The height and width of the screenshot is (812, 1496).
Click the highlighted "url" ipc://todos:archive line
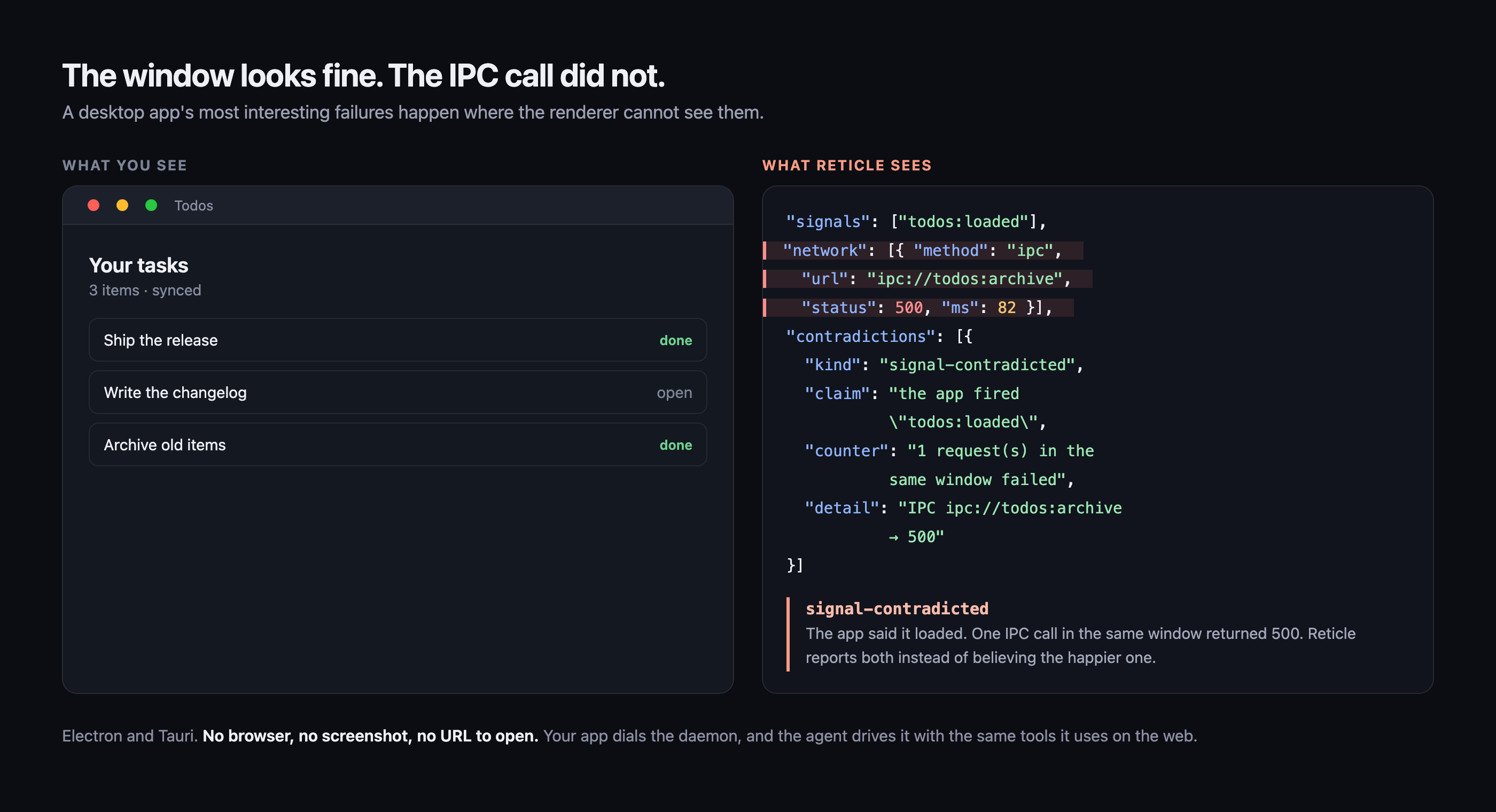(928, 279)
